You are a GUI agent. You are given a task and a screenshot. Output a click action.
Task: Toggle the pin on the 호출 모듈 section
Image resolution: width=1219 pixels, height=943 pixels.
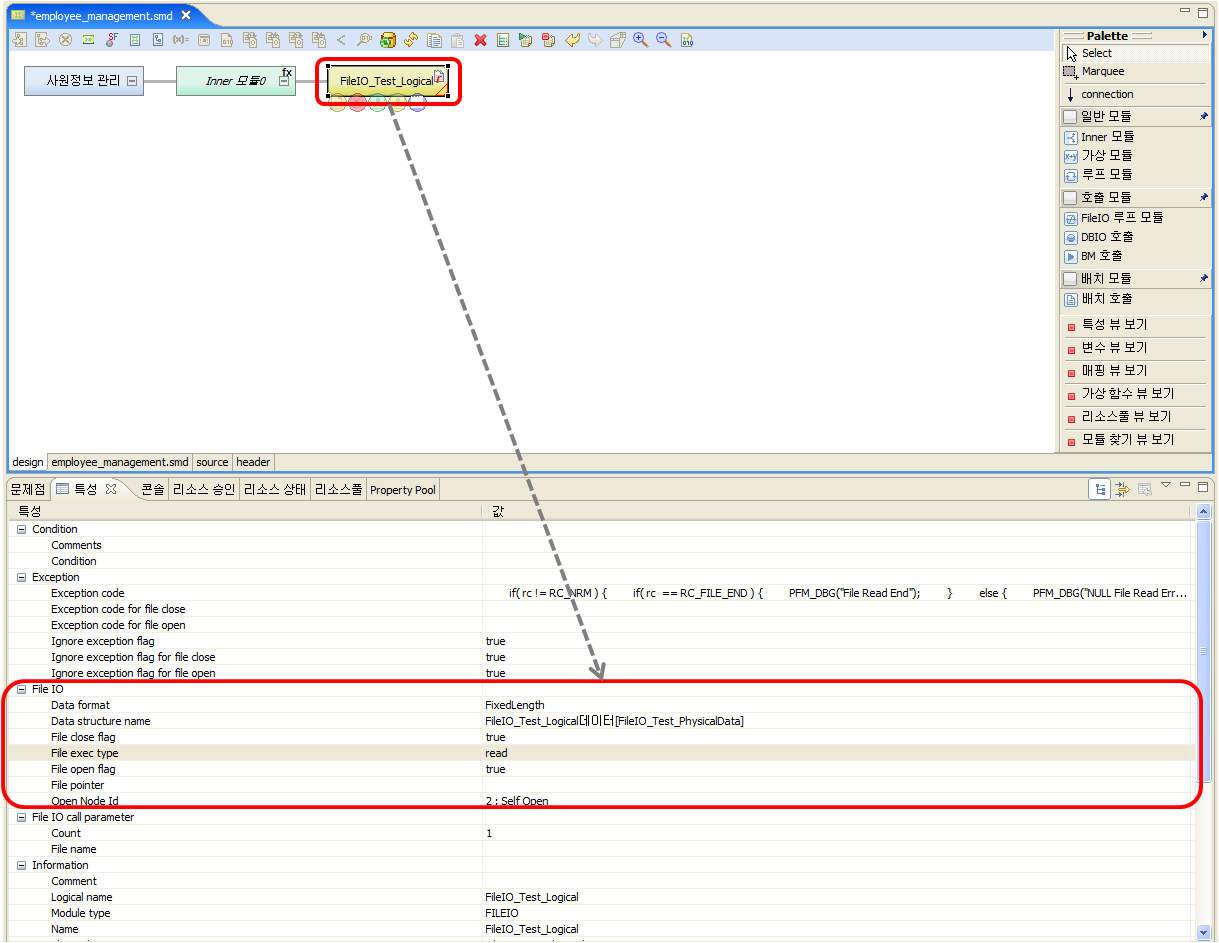pyautogui.click(x=1204, y=197)
